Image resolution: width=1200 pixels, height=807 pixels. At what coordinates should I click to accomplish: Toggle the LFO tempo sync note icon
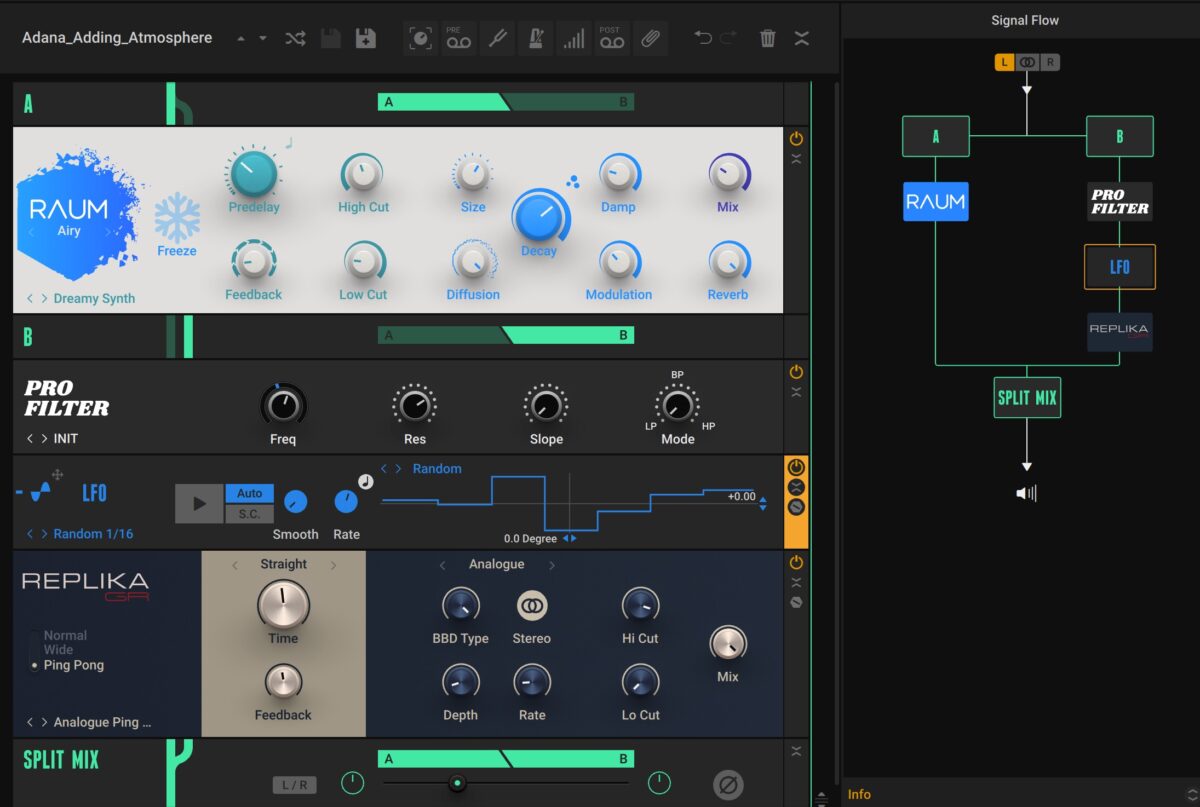click(365, 481)
